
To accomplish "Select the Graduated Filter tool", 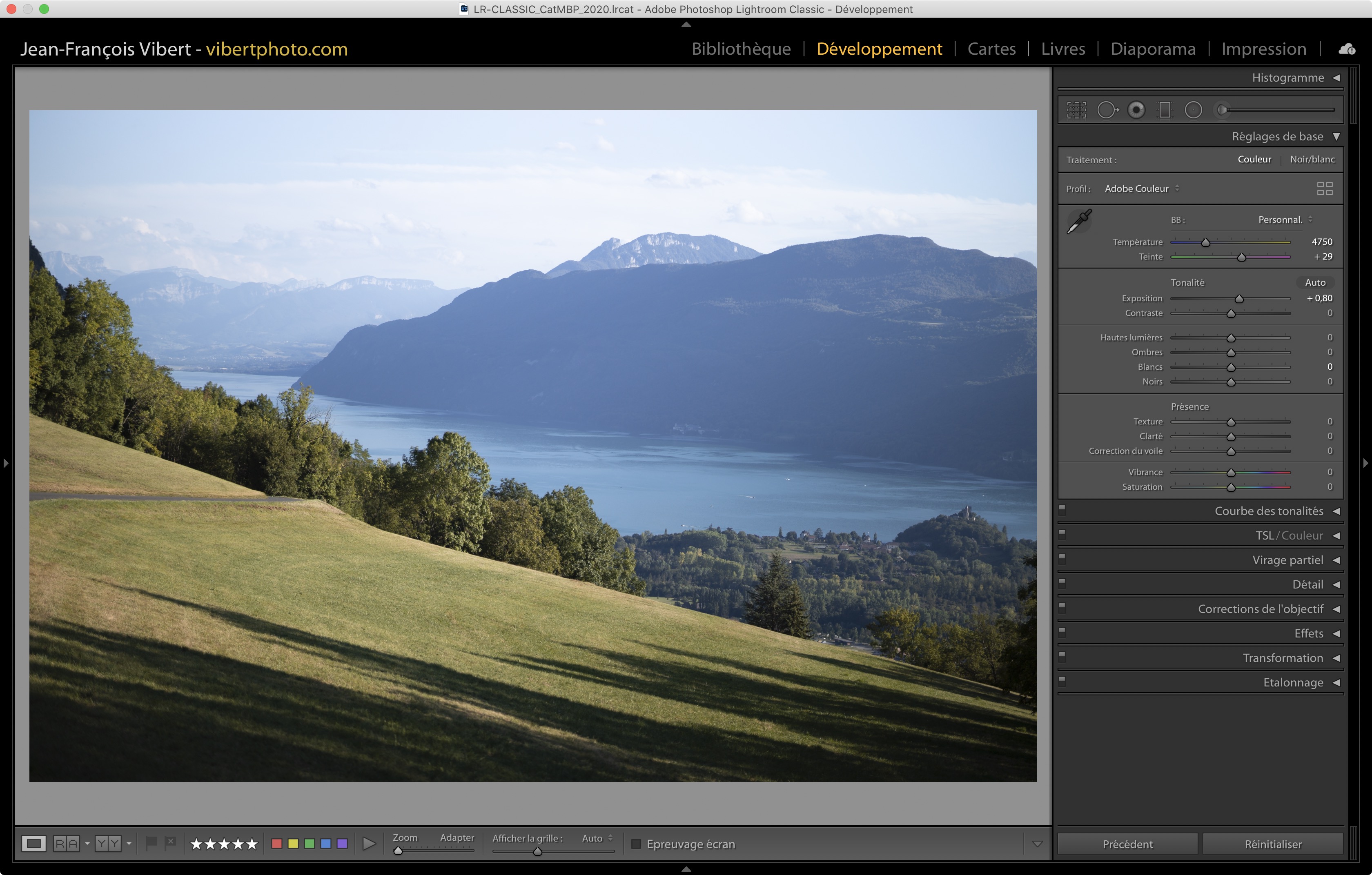I will click(1165, 110).
